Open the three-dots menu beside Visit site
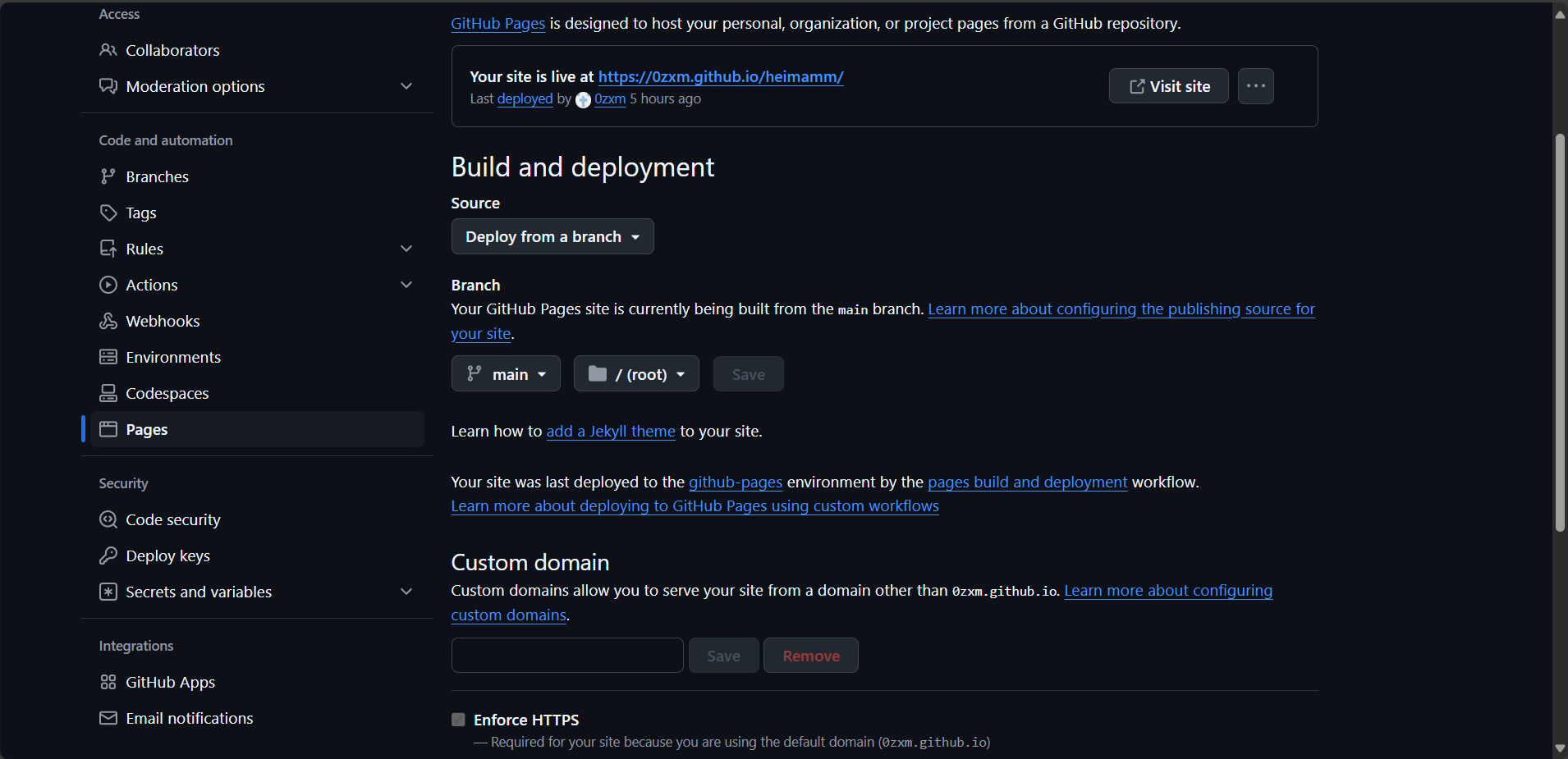Viewport: 1568px width, 759px height. pos(1255,86)
